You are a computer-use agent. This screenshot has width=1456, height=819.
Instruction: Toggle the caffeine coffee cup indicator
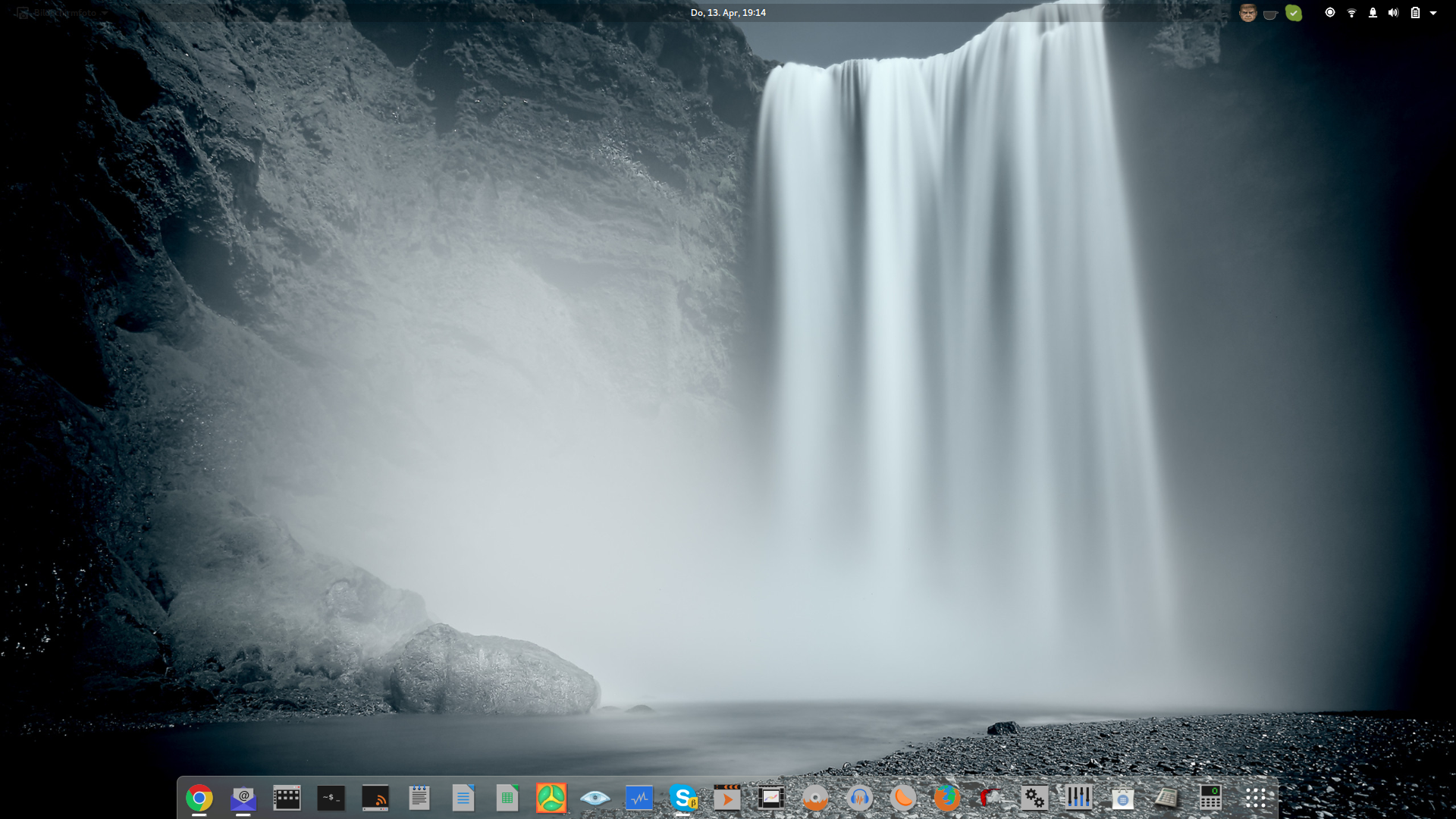(1270, 14)
